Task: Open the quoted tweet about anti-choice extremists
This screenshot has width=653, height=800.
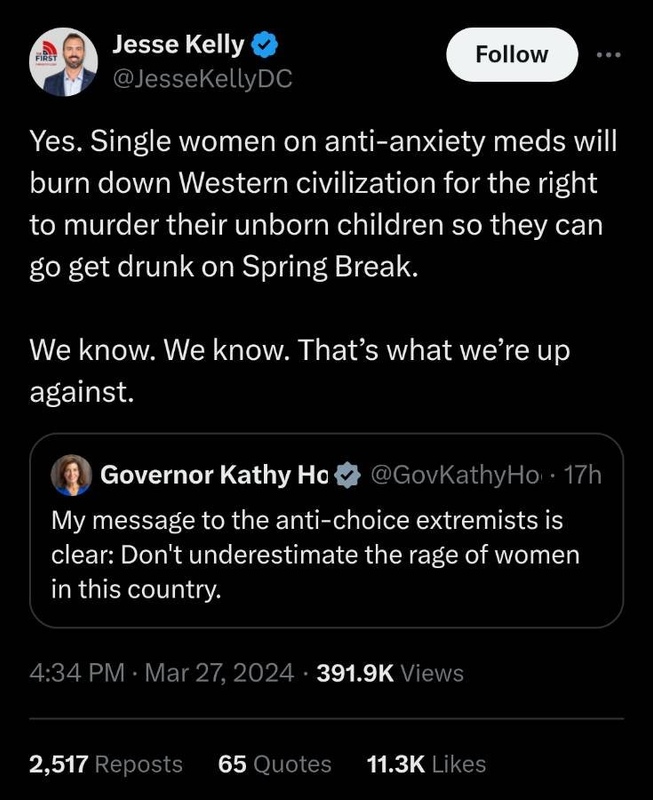Action: tap(326, 531)
